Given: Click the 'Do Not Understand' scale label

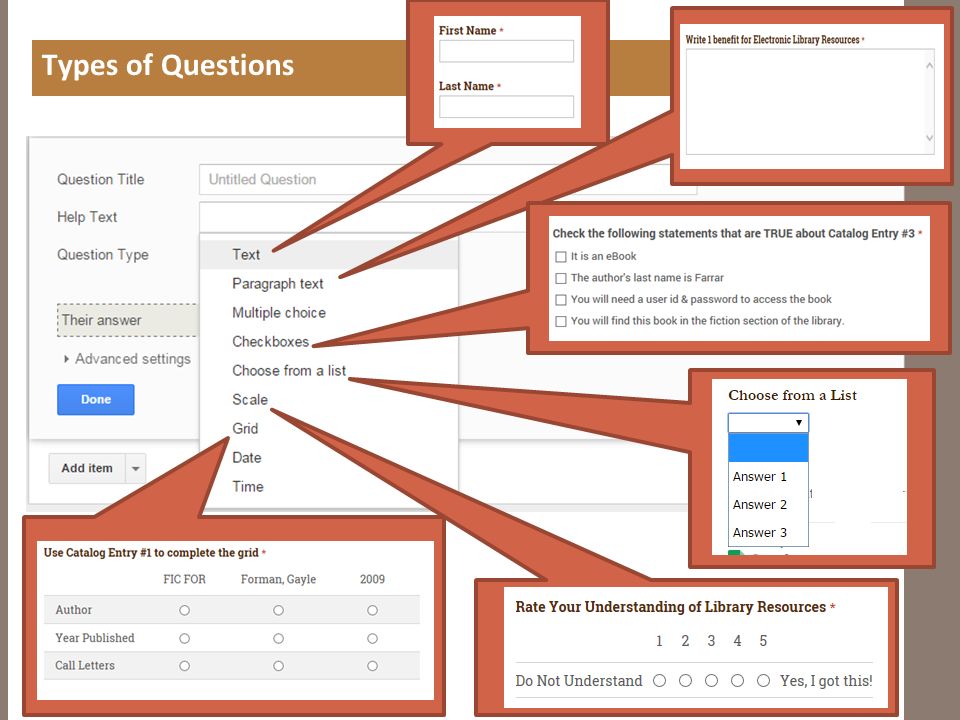Looking at the screenshot, I should click(579, 681).
